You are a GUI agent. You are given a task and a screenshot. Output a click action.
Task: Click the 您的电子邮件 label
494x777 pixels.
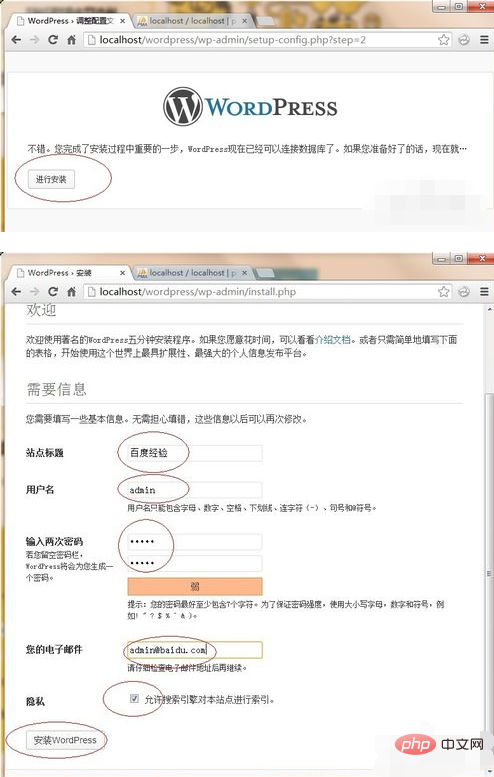(x=54, y=650)
